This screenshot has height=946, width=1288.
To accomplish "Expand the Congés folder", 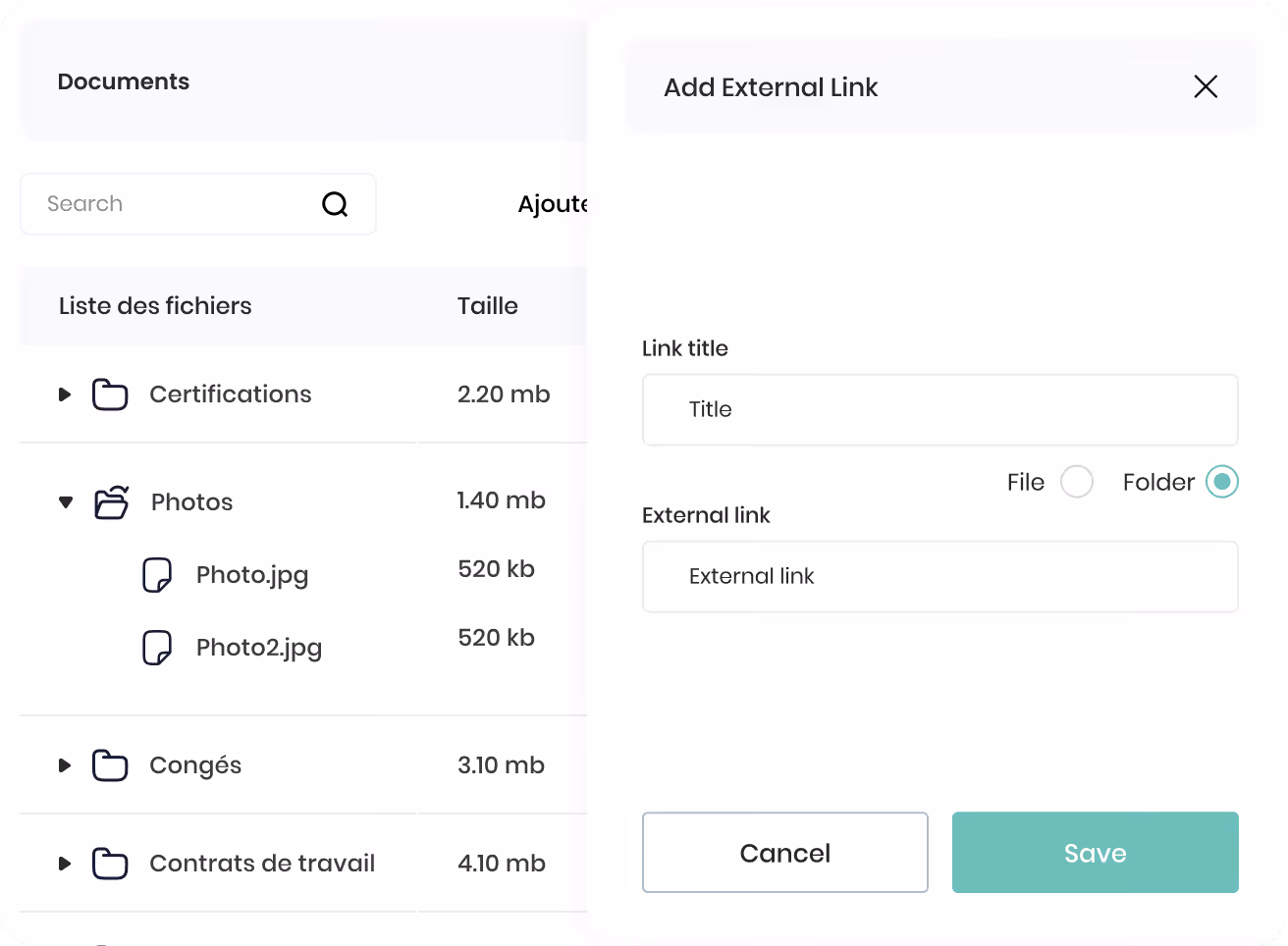I will tap(65, 765).
